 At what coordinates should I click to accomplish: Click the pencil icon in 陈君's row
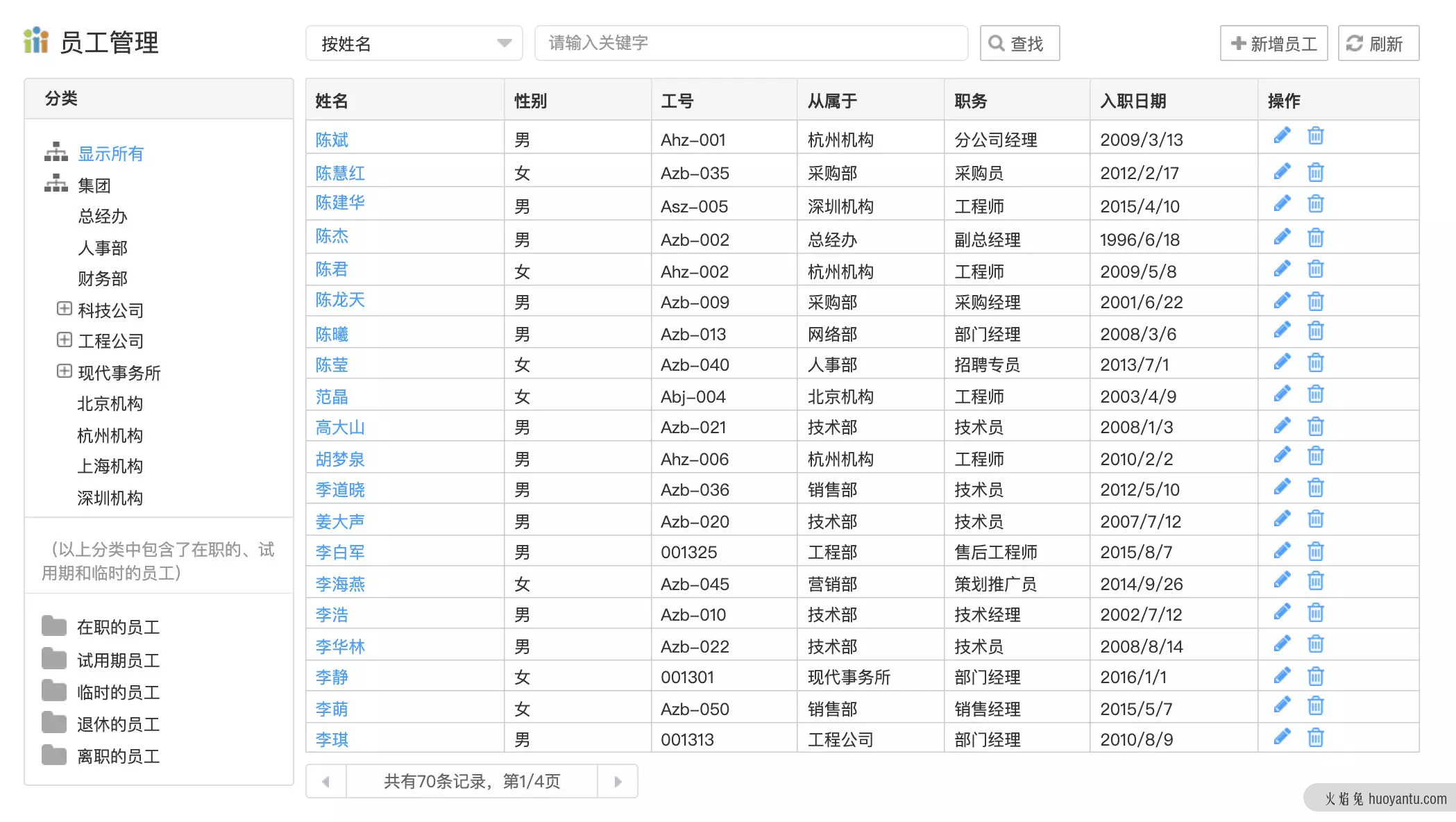tap(1282, 269)
